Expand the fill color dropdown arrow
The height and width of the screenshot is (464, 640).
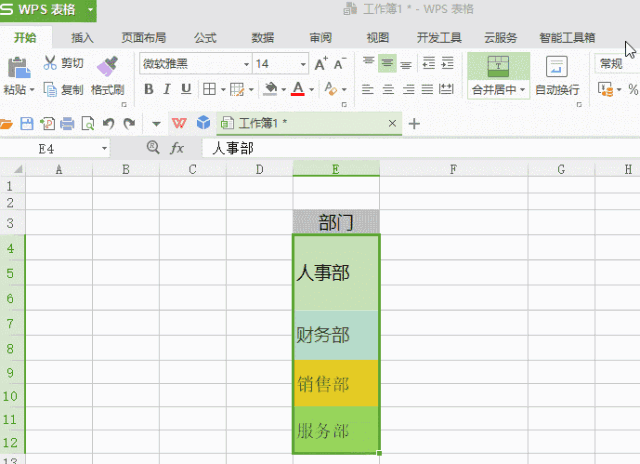point(283,89)
